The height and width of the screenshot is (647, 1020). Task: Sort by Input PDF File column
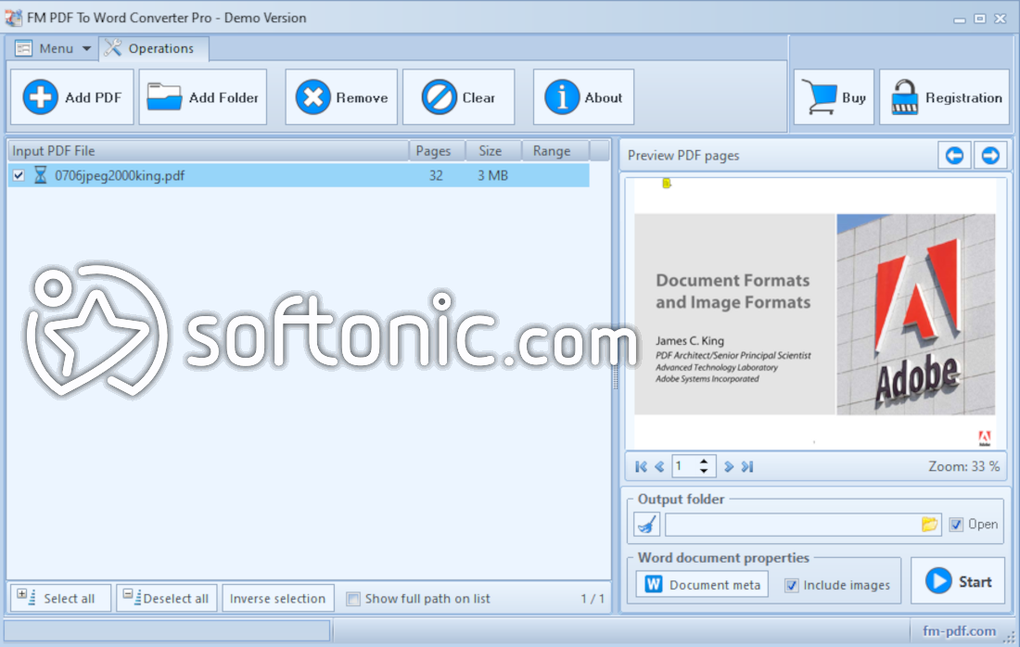point(208,151)
